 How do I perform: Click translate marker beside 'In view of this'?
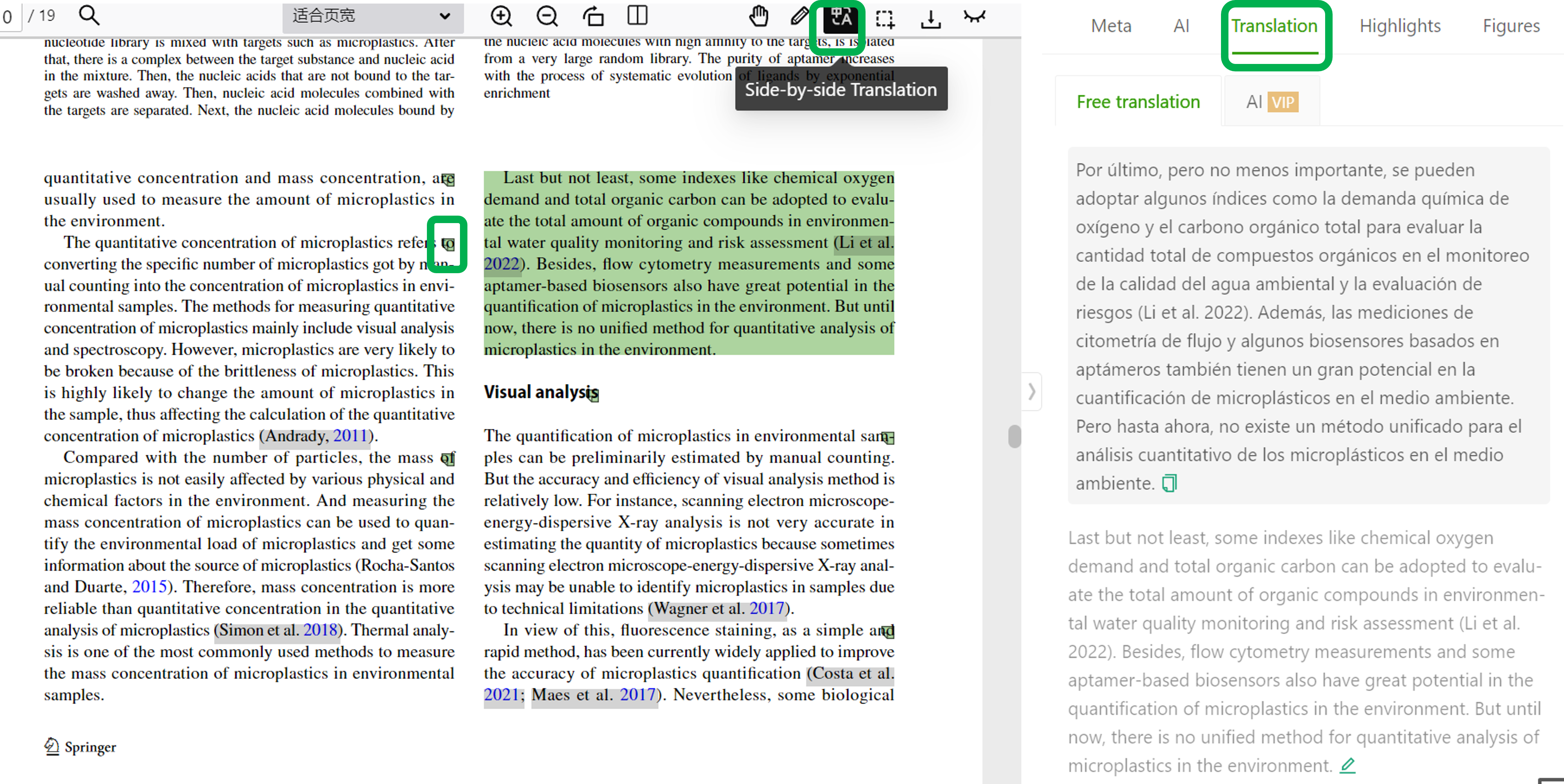[888, 632]
